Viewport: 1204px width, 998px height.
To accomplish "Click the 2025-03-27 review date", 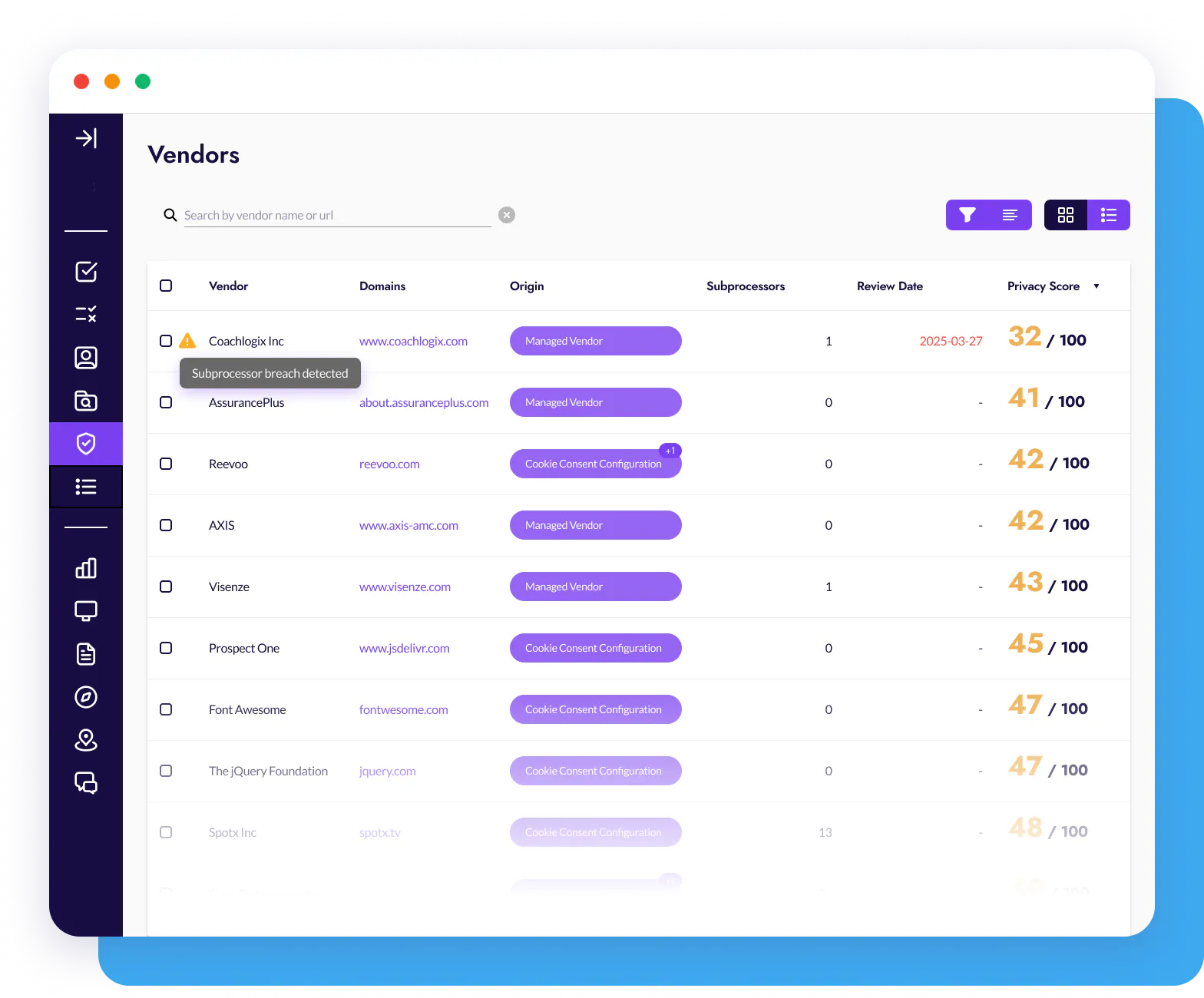I will (951, 341).
